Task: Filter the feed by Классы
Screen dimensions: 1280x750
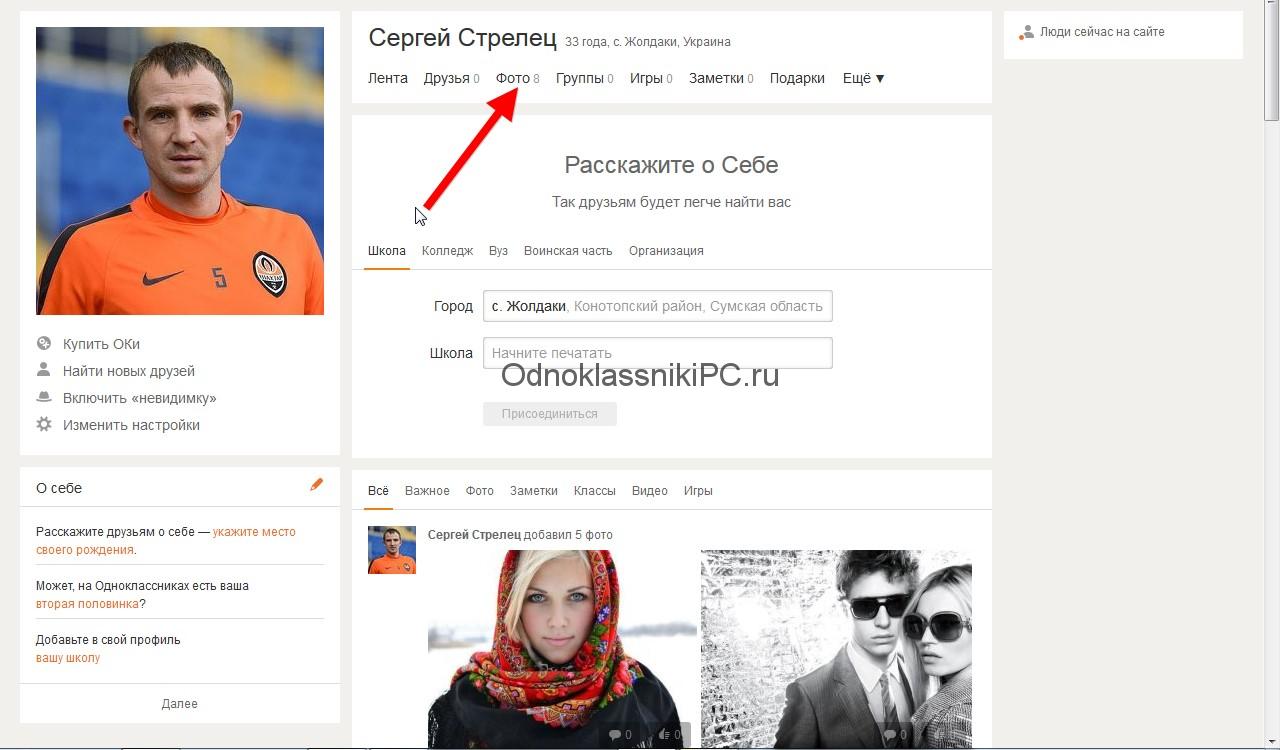Action: click(595, 491)
